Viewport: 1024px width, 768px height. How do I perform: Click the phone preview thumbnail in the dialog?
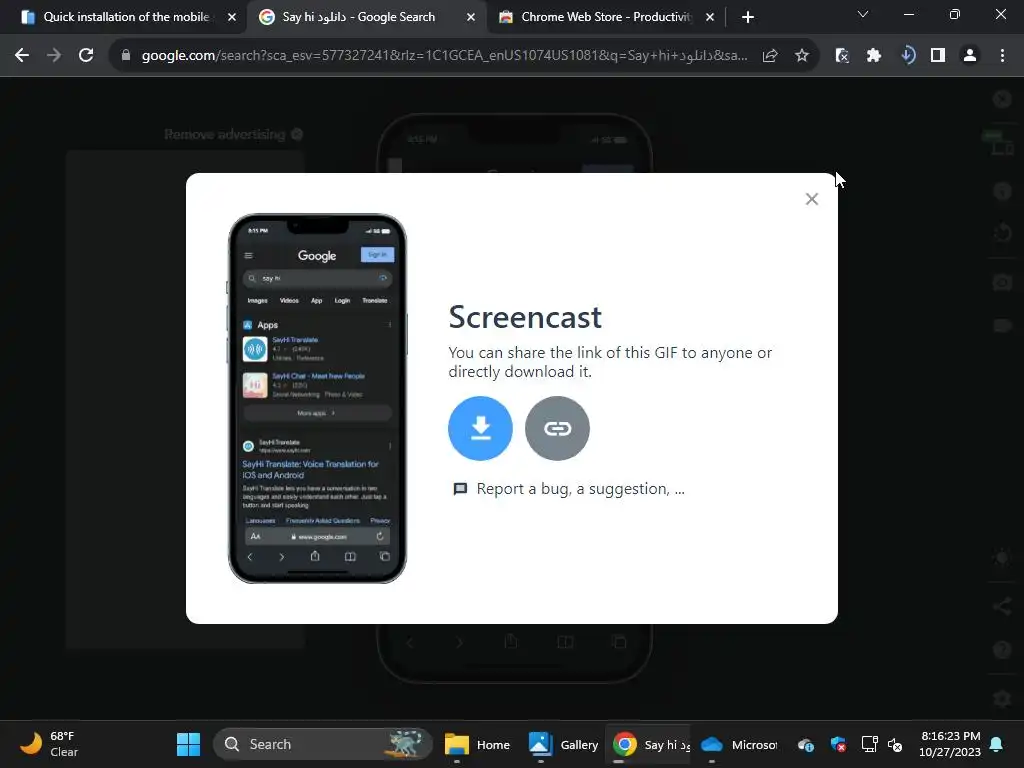317,398
